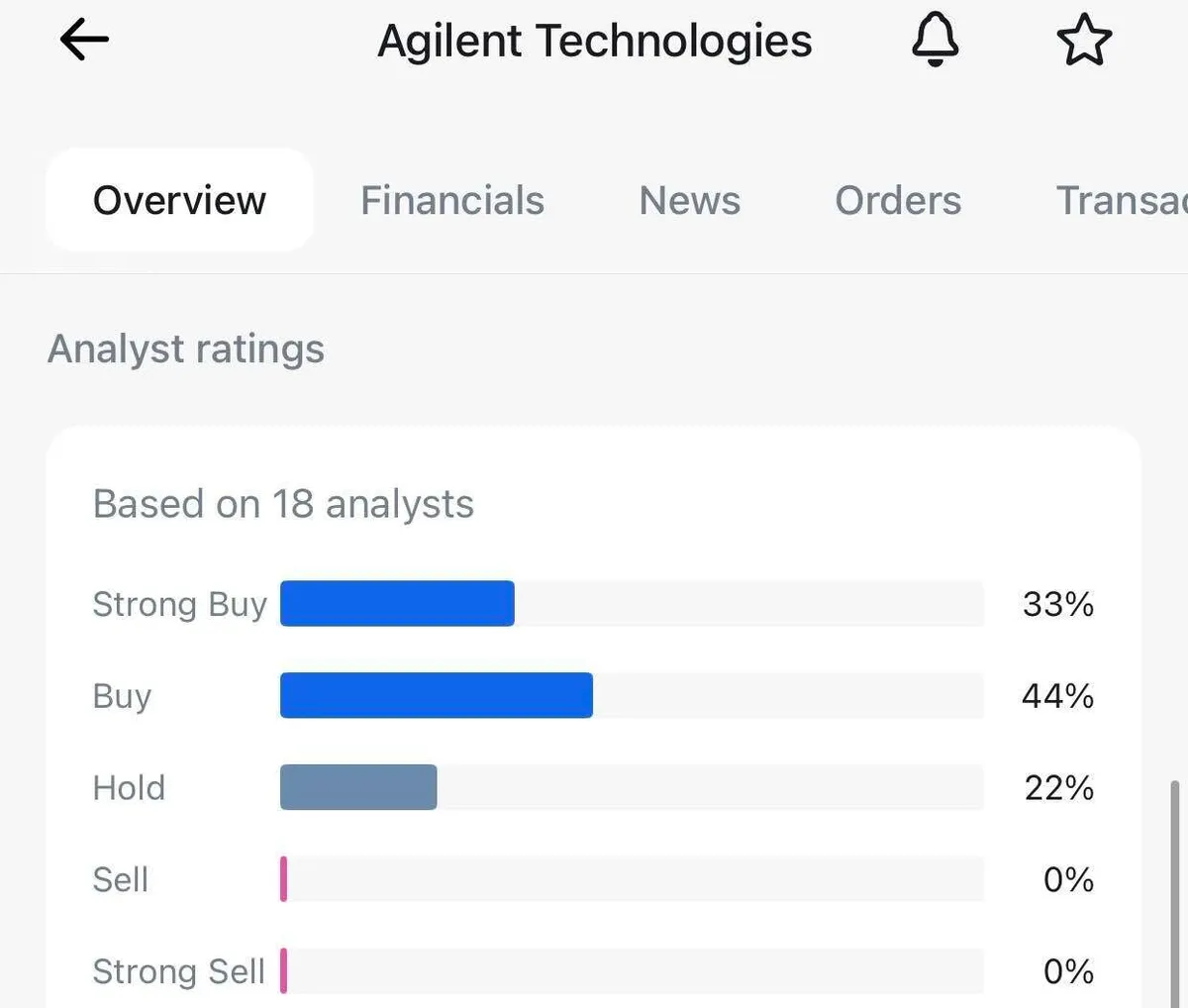Click the Buy rating blue bar

pyautogui.click(x=437, y=695)
